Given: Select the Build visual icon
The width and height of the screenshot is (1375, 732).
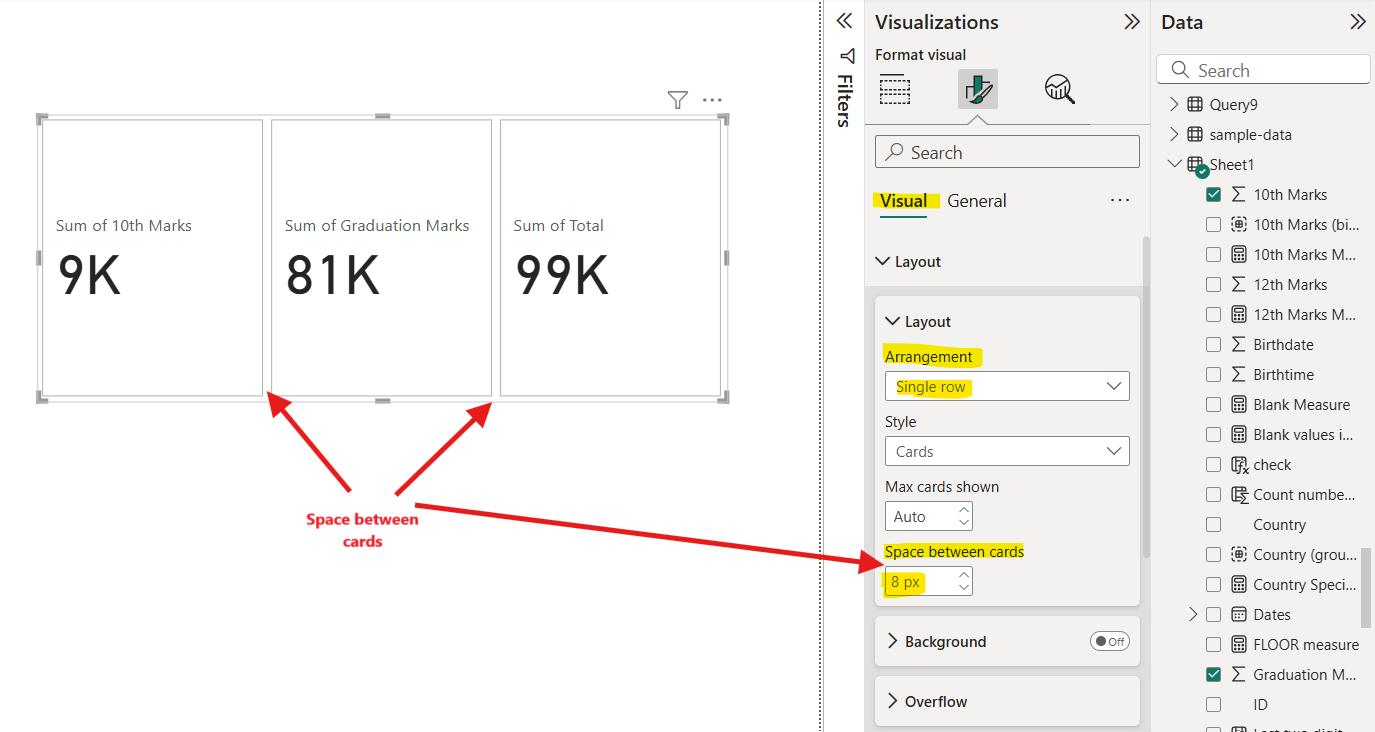Looking at the screenshot, I should point(895,90).
